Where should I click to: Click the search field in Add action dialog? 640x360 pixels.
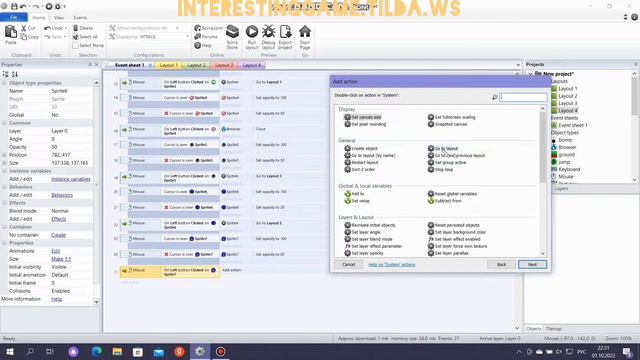pos(523,97)
